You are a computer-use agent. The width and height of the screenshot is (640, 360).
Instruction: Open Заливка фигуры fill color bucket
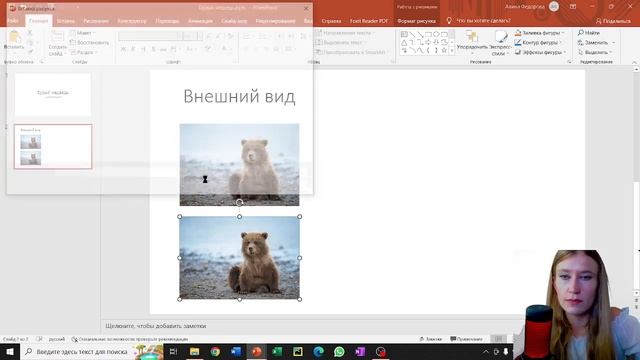coord(518,33)
